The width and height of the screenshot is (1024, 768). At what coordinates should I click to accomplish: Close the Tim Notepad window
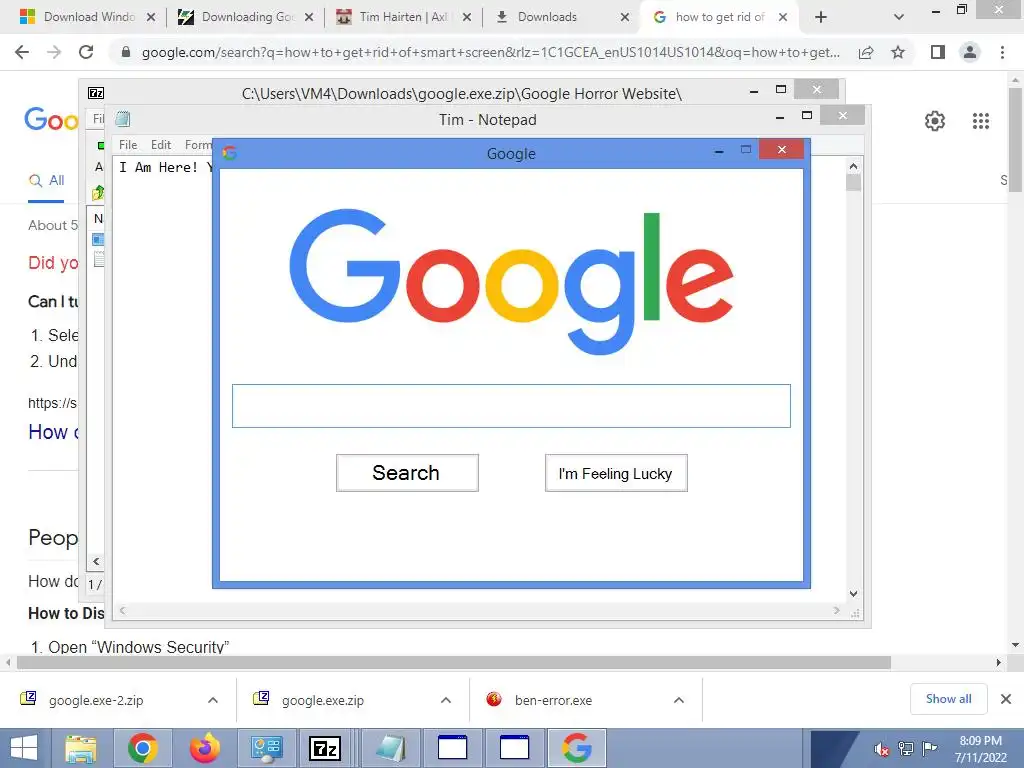[x=842, y=116]
